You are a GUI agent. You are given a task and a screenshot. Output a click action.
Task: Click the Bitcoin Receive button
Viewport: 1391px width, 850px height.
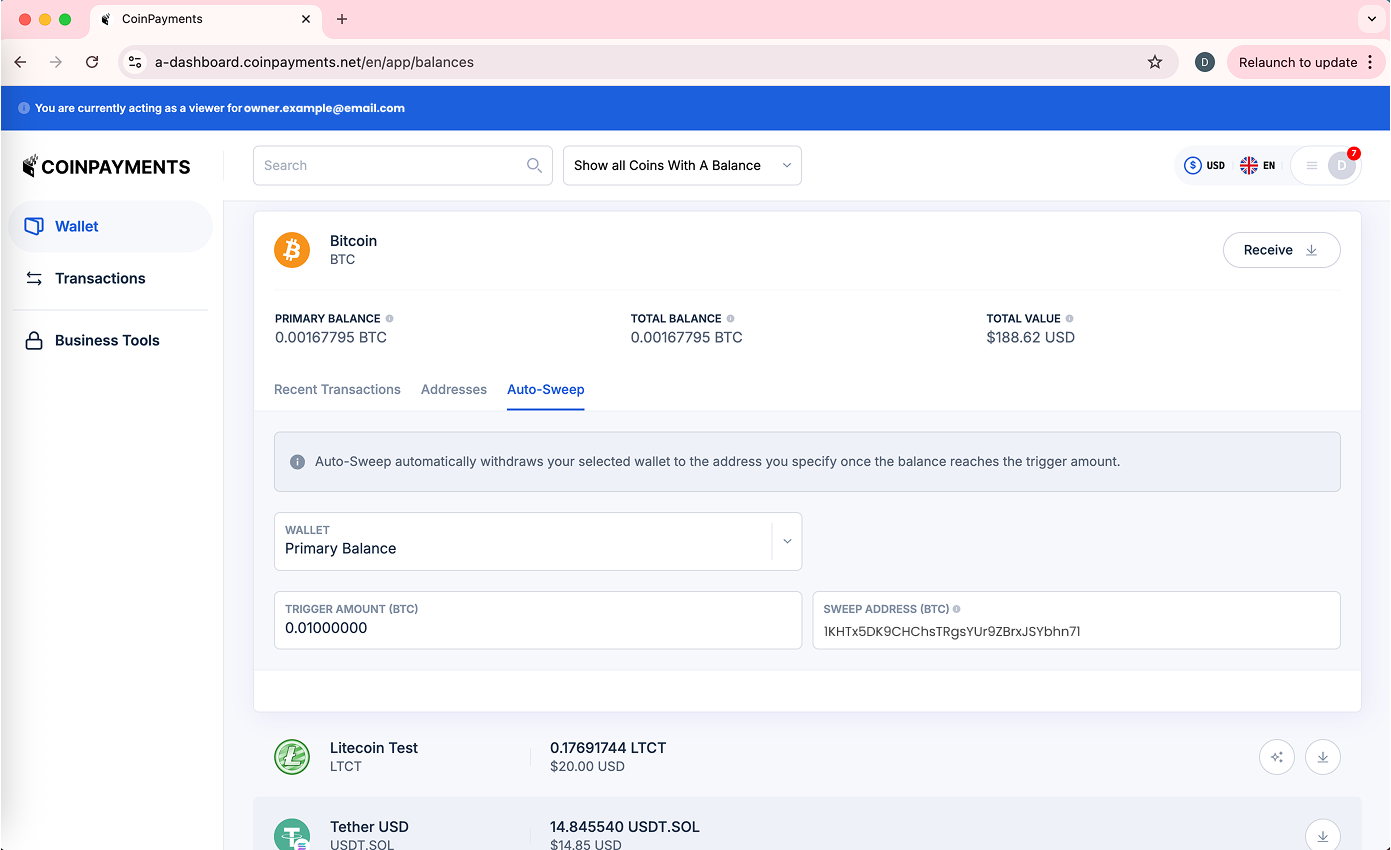tap(1281, 250)
